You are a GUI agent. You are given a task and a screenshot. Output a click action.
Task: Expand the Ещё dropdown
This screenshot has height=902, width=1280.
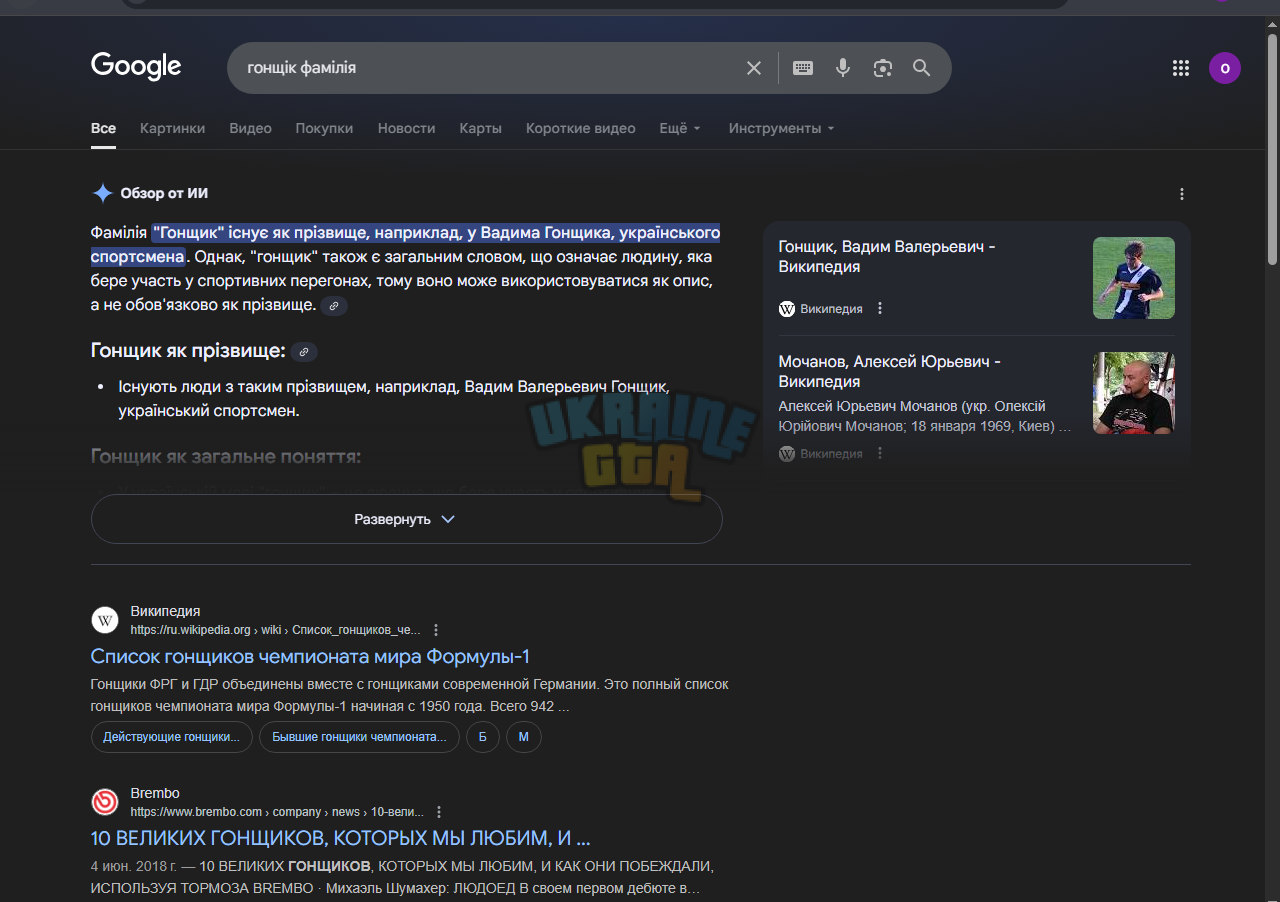point(680,128)
